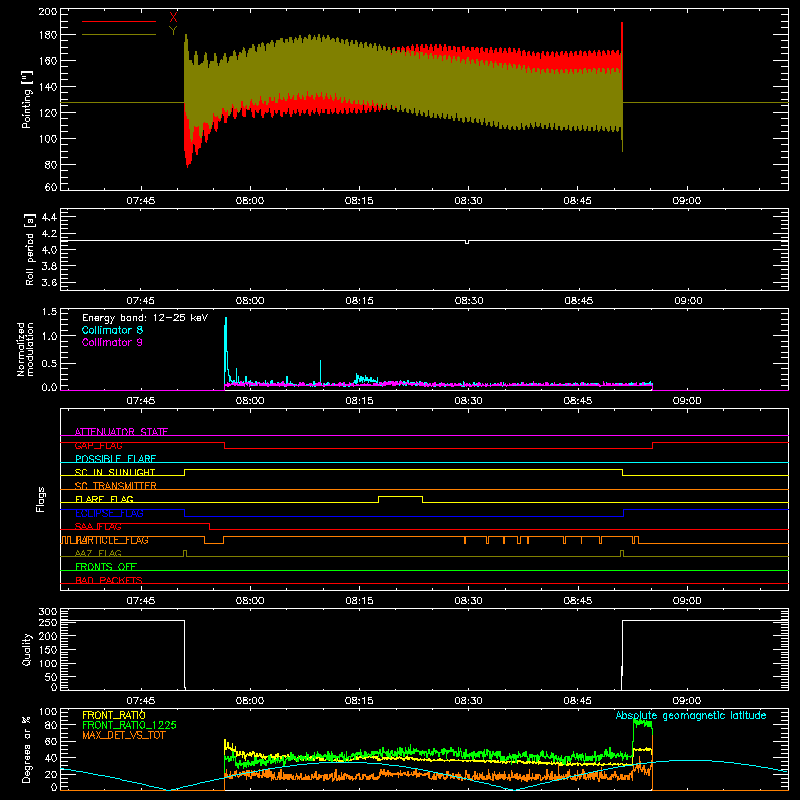This screenshot has height=800, width=800.
Task: Select 'Energy band: 12-25 keV' text
Action: 145,318
